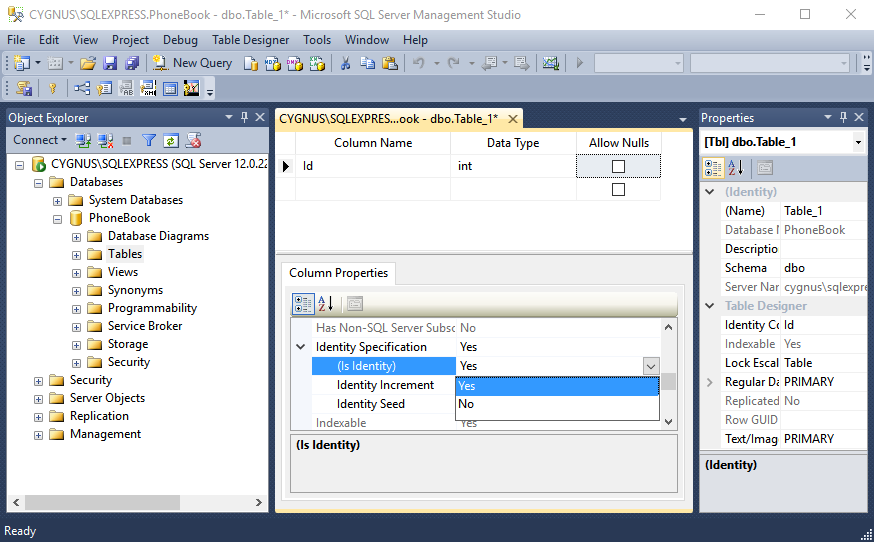
Task: Click the Object Explorer filter funnel icon
Action: [148, 141]
